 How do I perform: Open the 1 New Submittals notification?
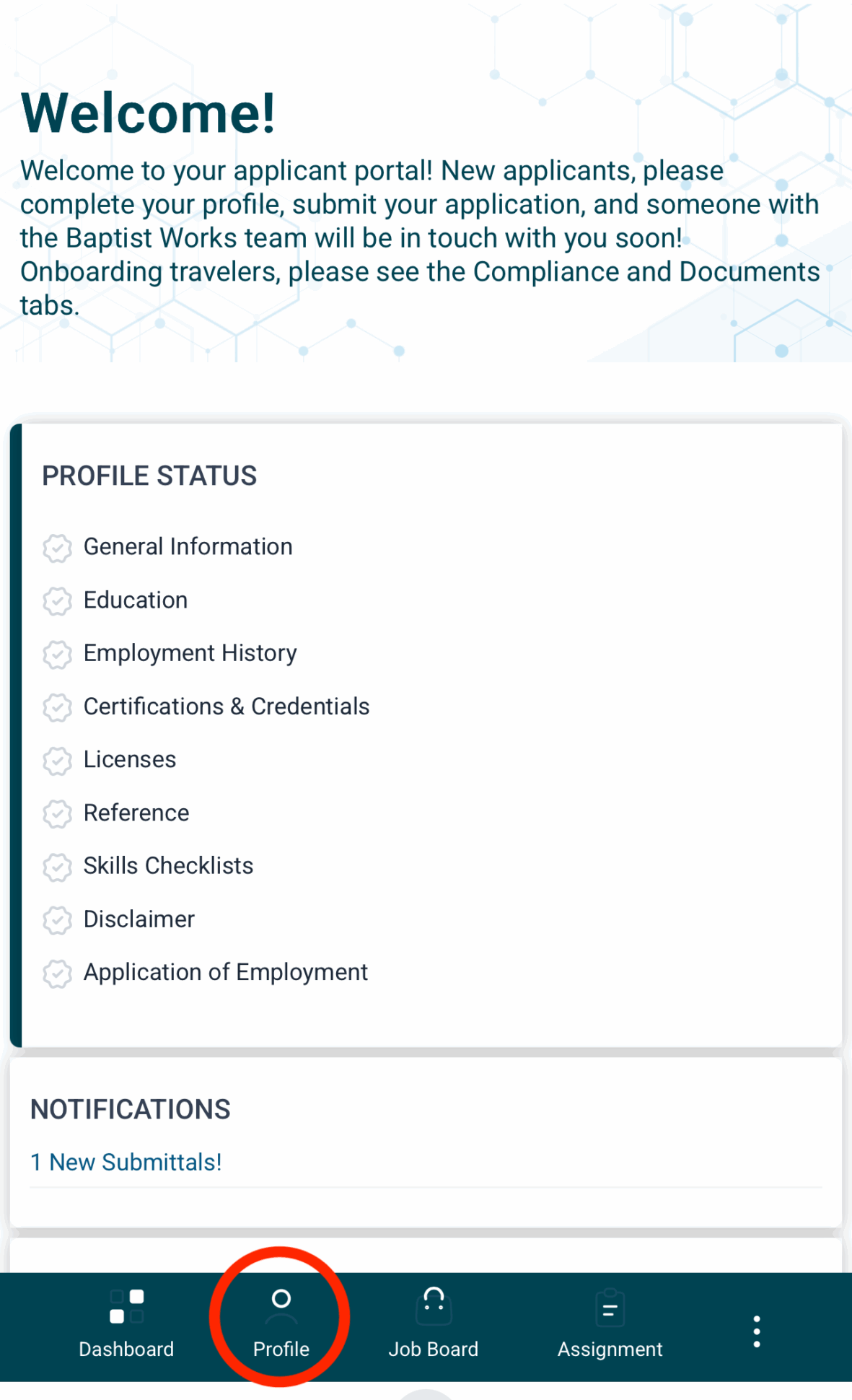tap(126, 1162)
